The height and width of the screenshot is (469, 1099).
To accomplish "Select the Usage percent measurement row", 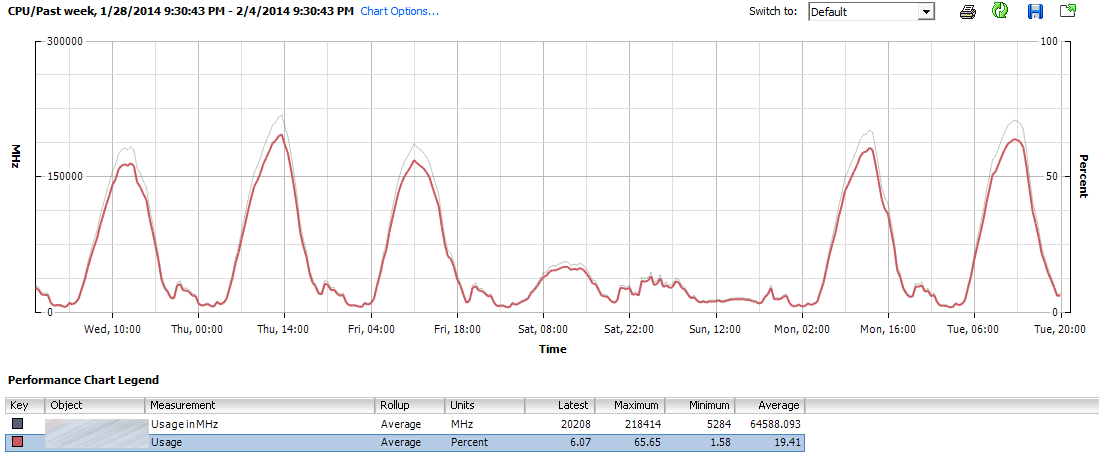I will click(x=405, y=442).
